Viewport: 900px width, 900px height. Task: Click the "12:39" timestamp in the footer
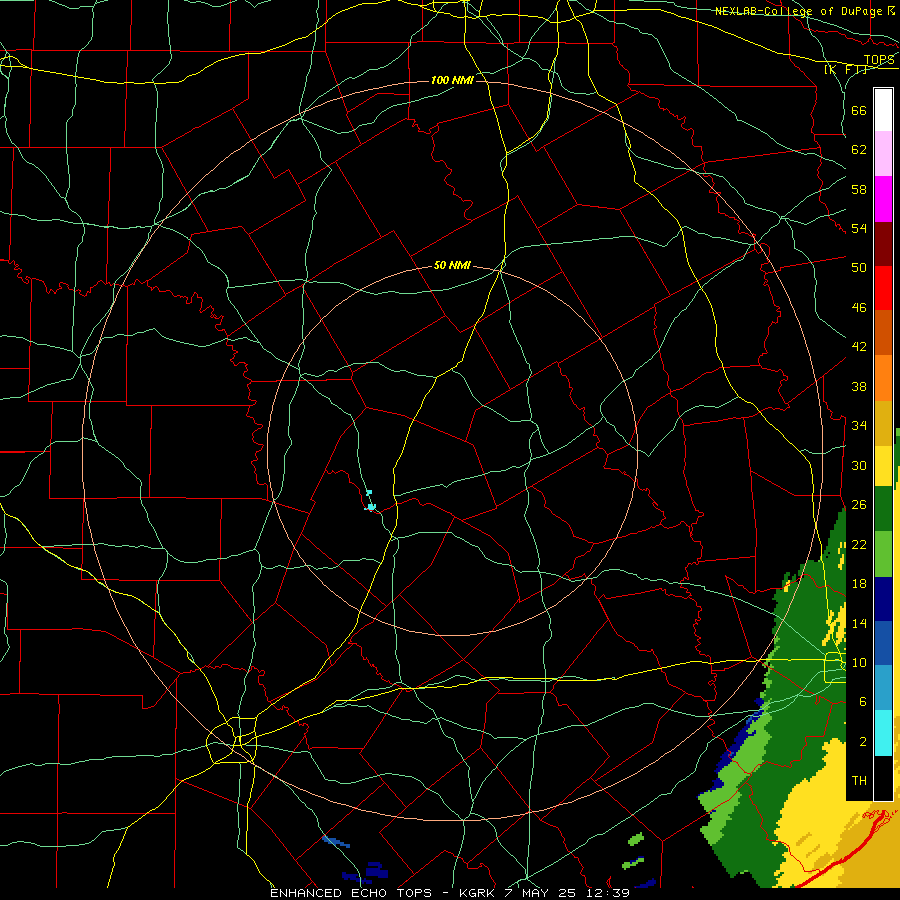[608, 893]
